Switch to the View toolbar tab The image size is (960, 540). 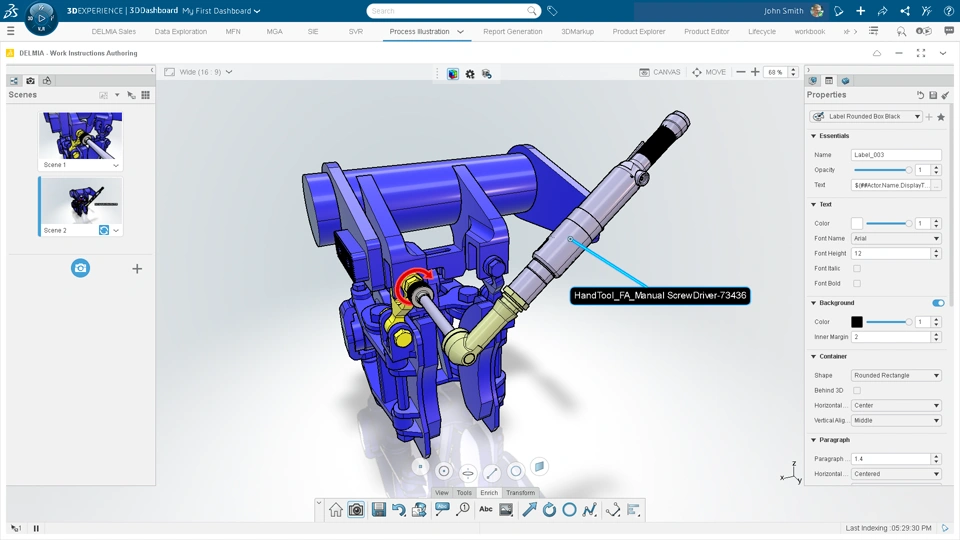point(441,493)
